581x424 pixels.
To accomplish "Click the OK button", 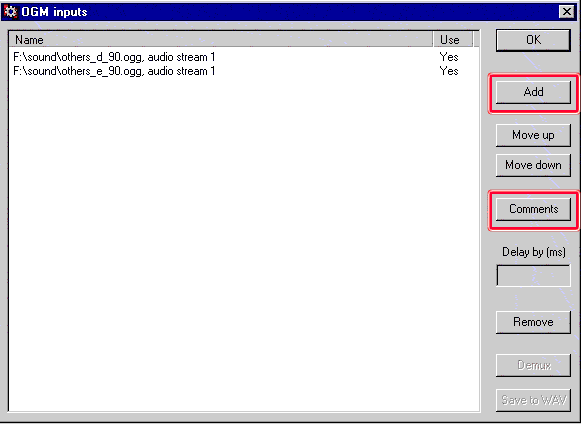I will pos(533,40).
